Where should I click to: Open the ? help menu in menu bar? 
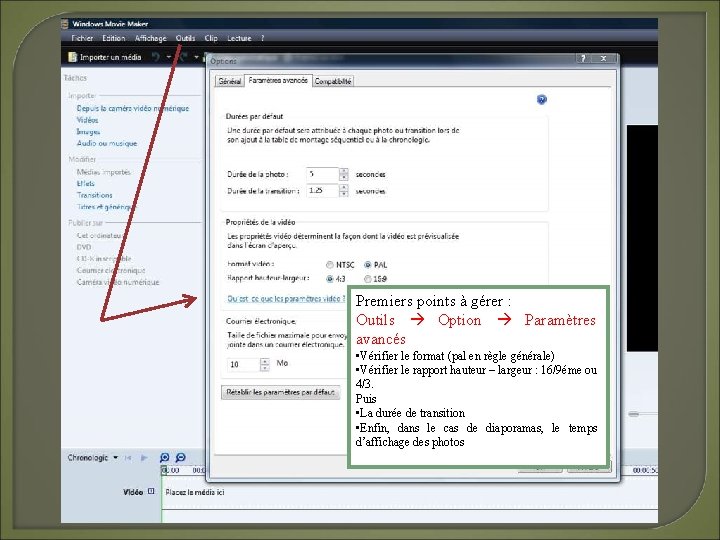[263, 38]
